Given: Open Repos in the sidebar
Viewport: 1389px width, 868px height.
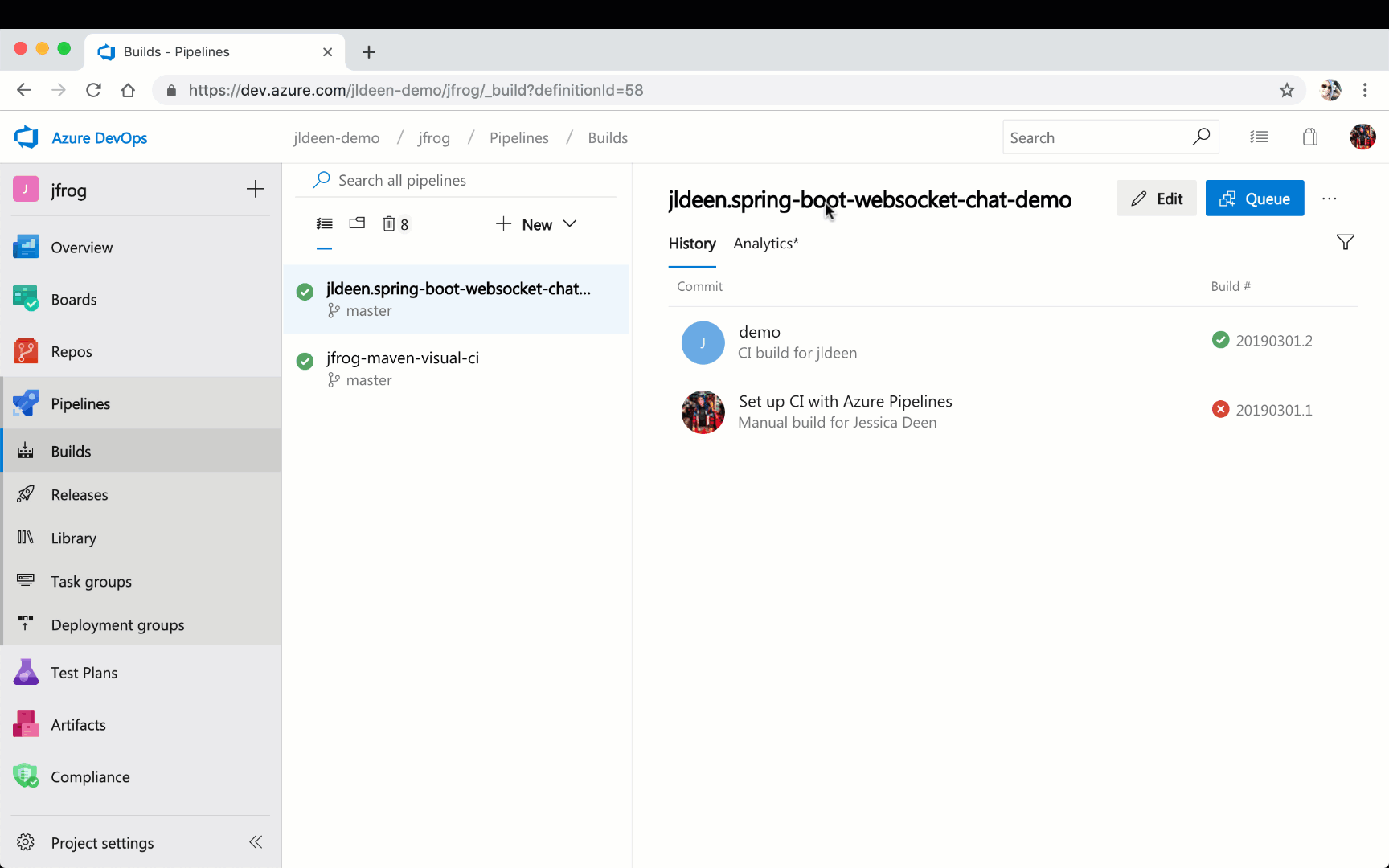Looking at the screenshot, I should click(72, 352).
